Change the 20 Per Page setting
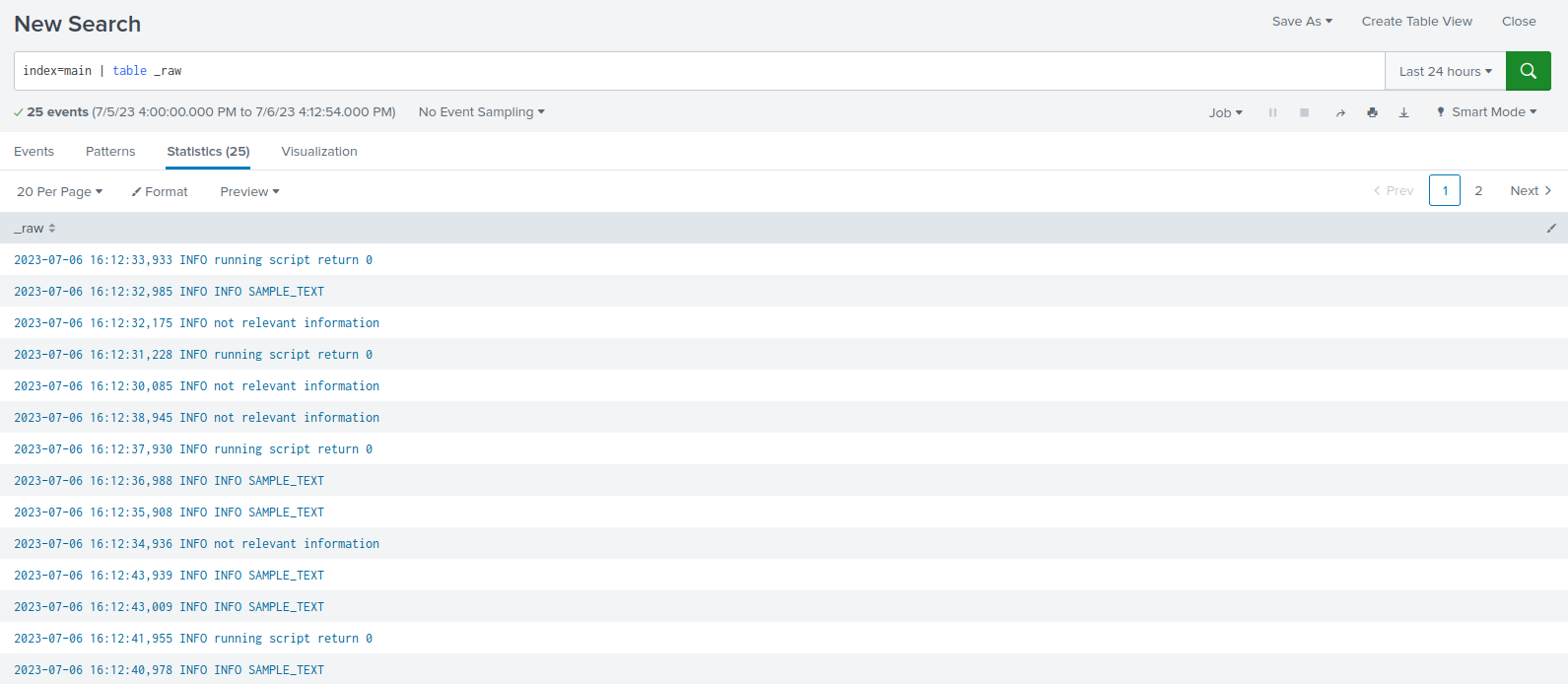1568x684 pixels. click(x=59, y=192)
